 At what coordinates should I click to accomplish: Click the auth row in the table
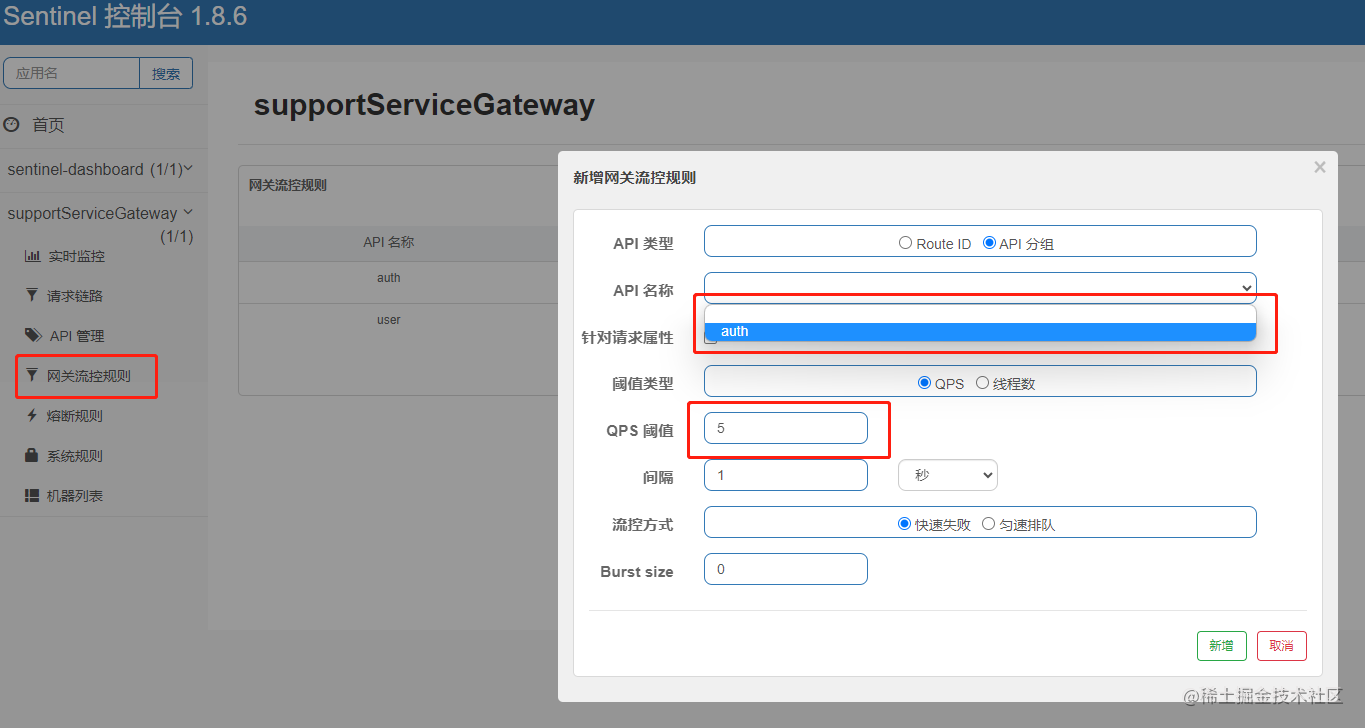tap(389, 278)
